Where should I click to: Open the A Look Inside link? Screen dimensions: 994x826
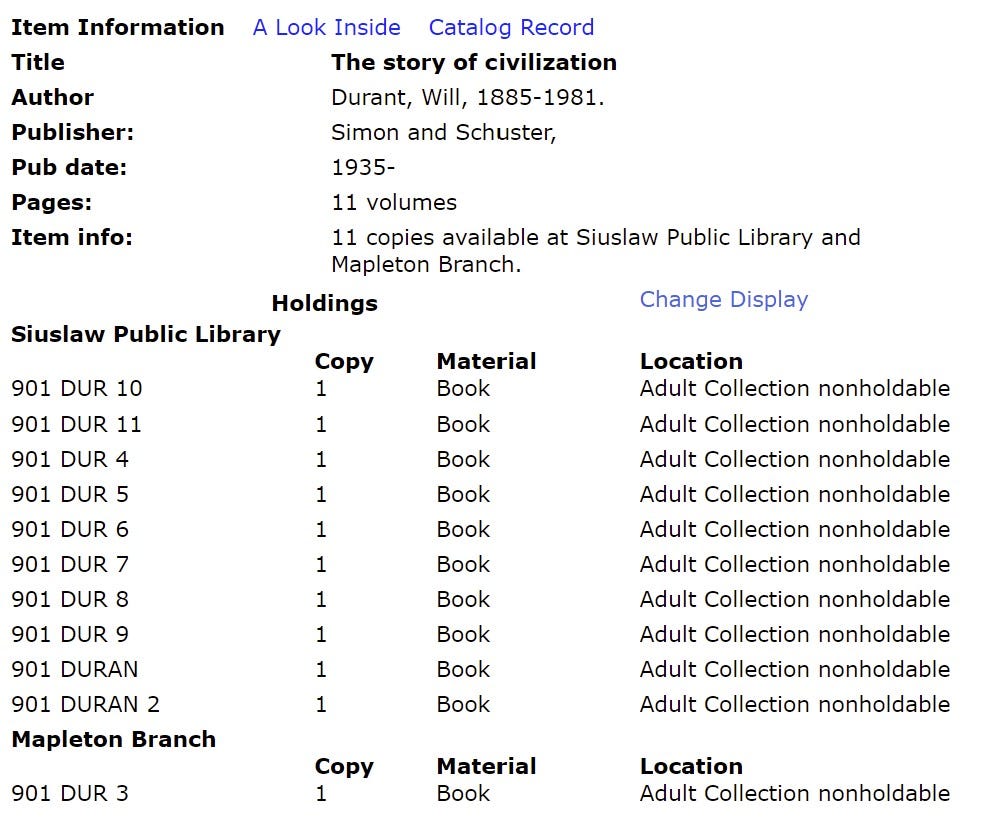point(326,27)
